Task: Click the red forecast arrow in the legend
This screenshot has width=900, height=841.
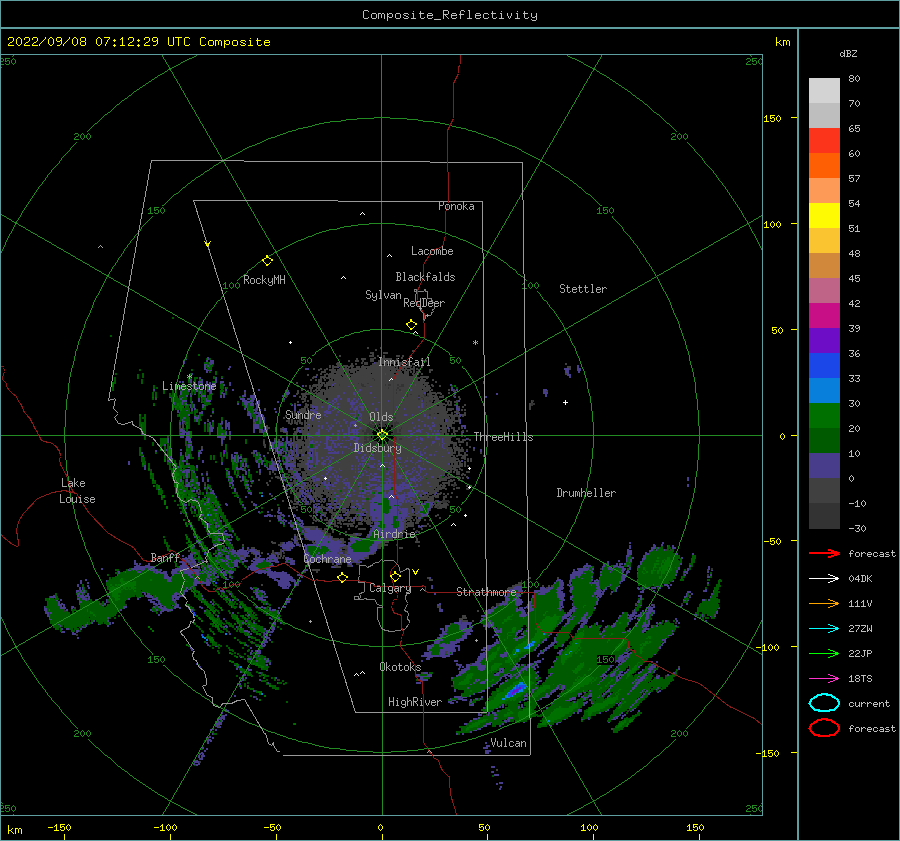Action: pyautogui.click(x=824, y=553)
